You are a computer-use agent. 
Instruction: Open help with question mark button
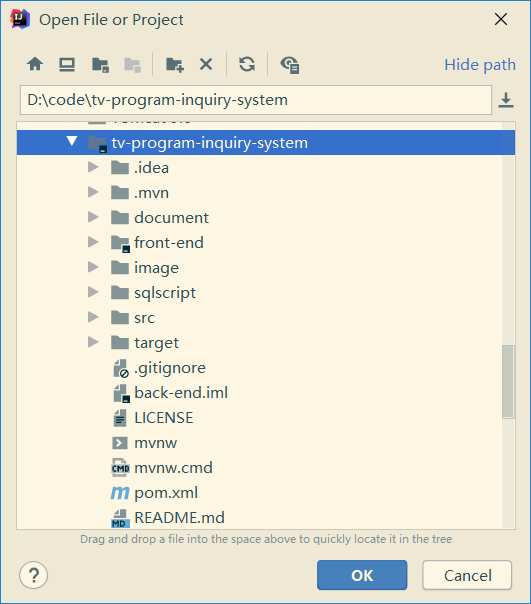[x=34, y=575]
